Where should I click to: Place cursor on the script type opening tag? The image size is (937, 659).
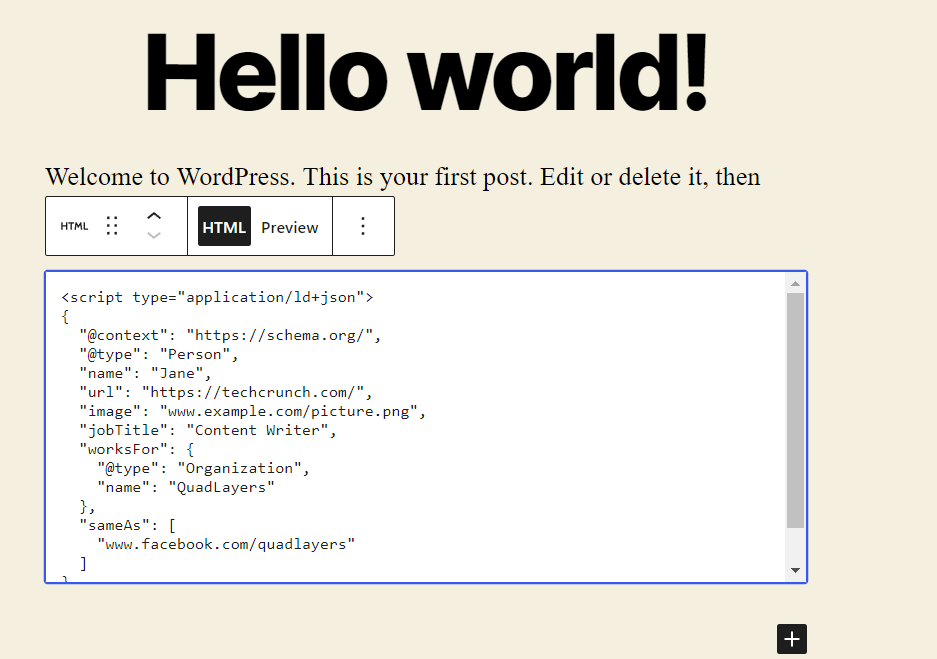pos(217,297)
